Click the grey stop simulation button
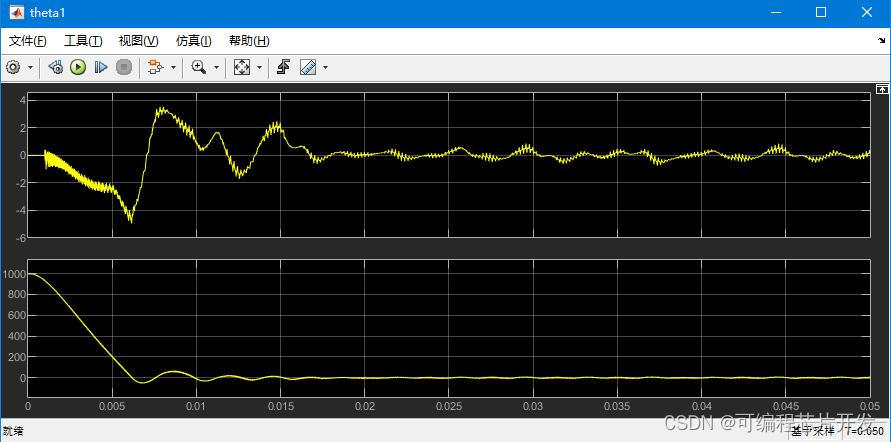 123,67
